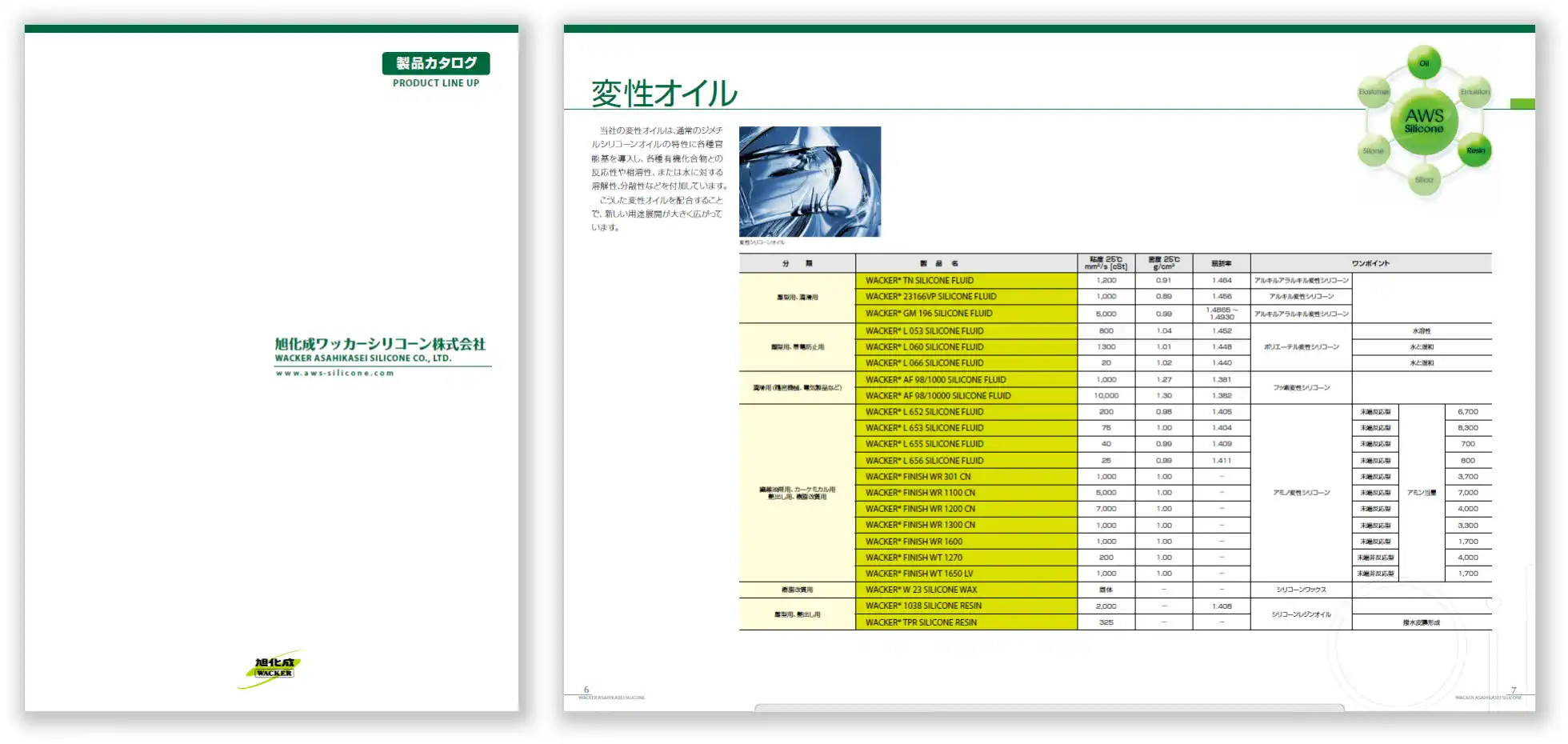Click the 旭化成ワッカーシリコーン株式会社 company name
1568x744 pixels.
(380, 344)
